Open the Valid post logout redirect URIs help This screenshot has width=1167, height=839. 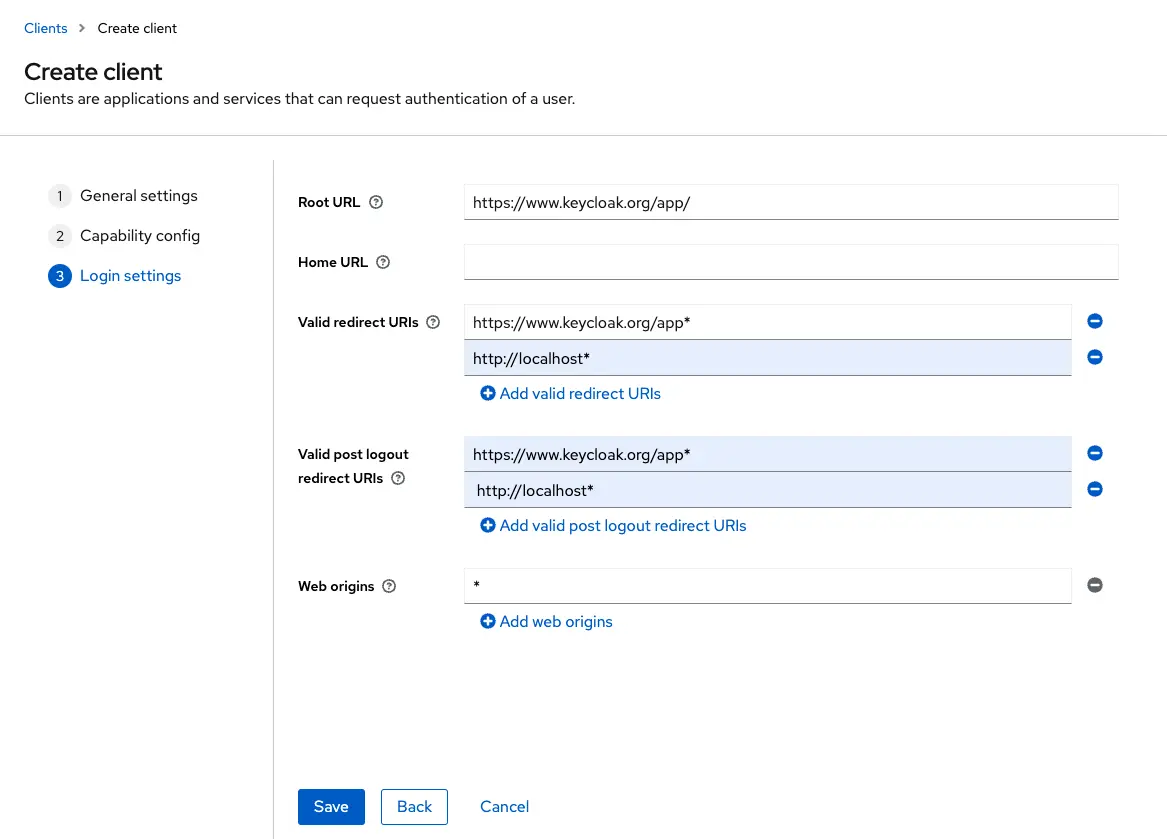(398, 478)
